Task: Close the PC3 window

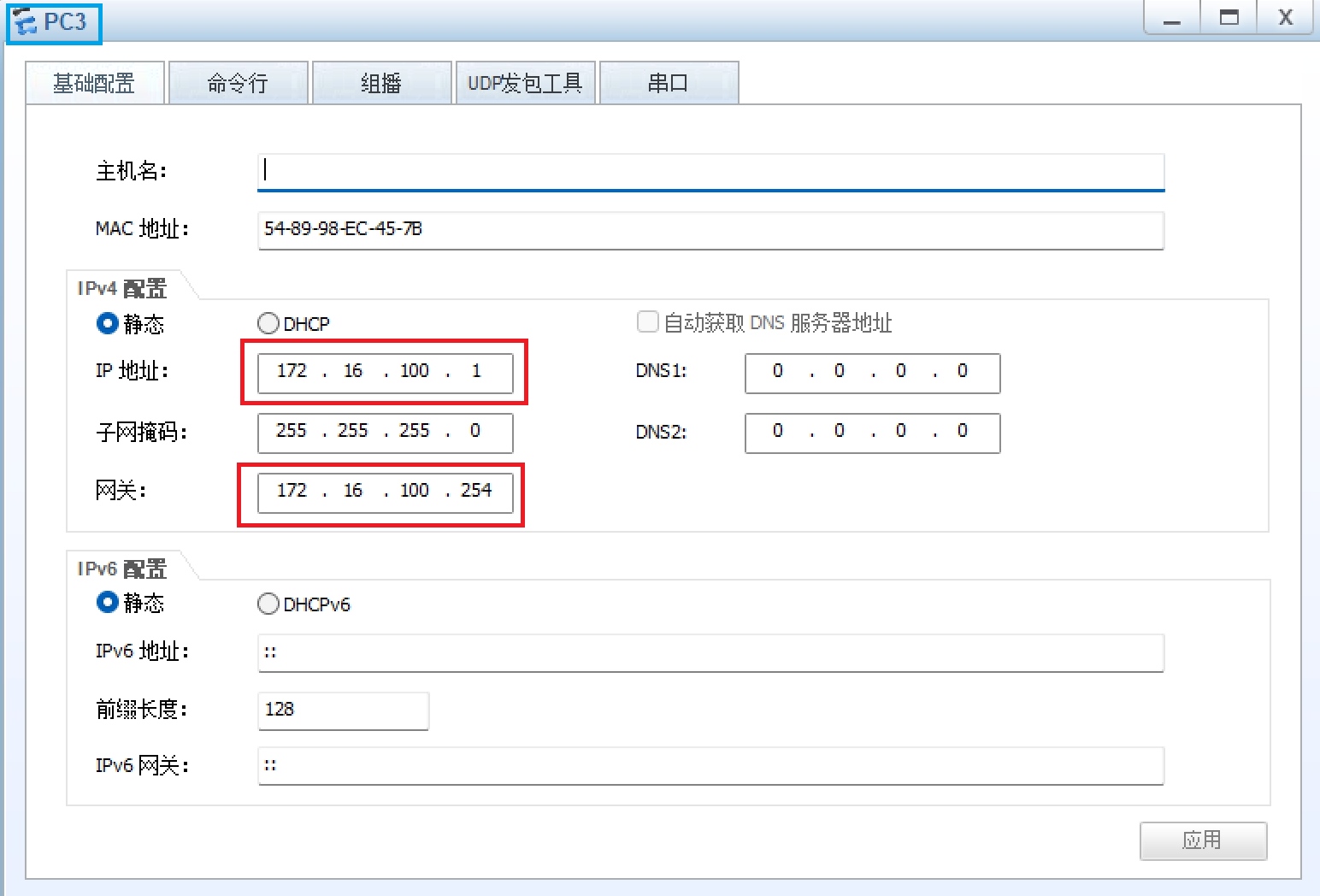Action: point(1285,18)
